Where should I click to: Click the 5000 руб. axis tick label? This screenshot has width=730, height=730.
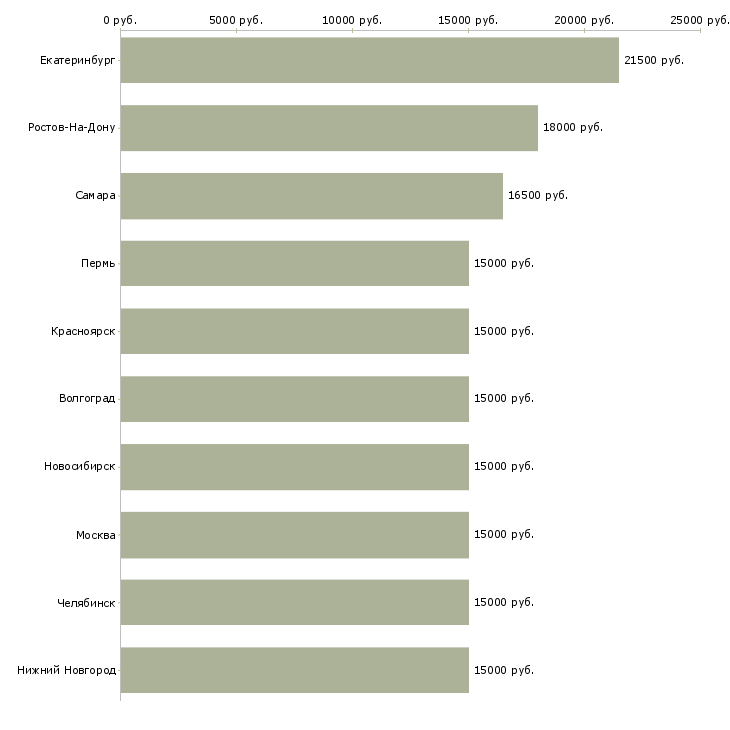pos(236,20)
